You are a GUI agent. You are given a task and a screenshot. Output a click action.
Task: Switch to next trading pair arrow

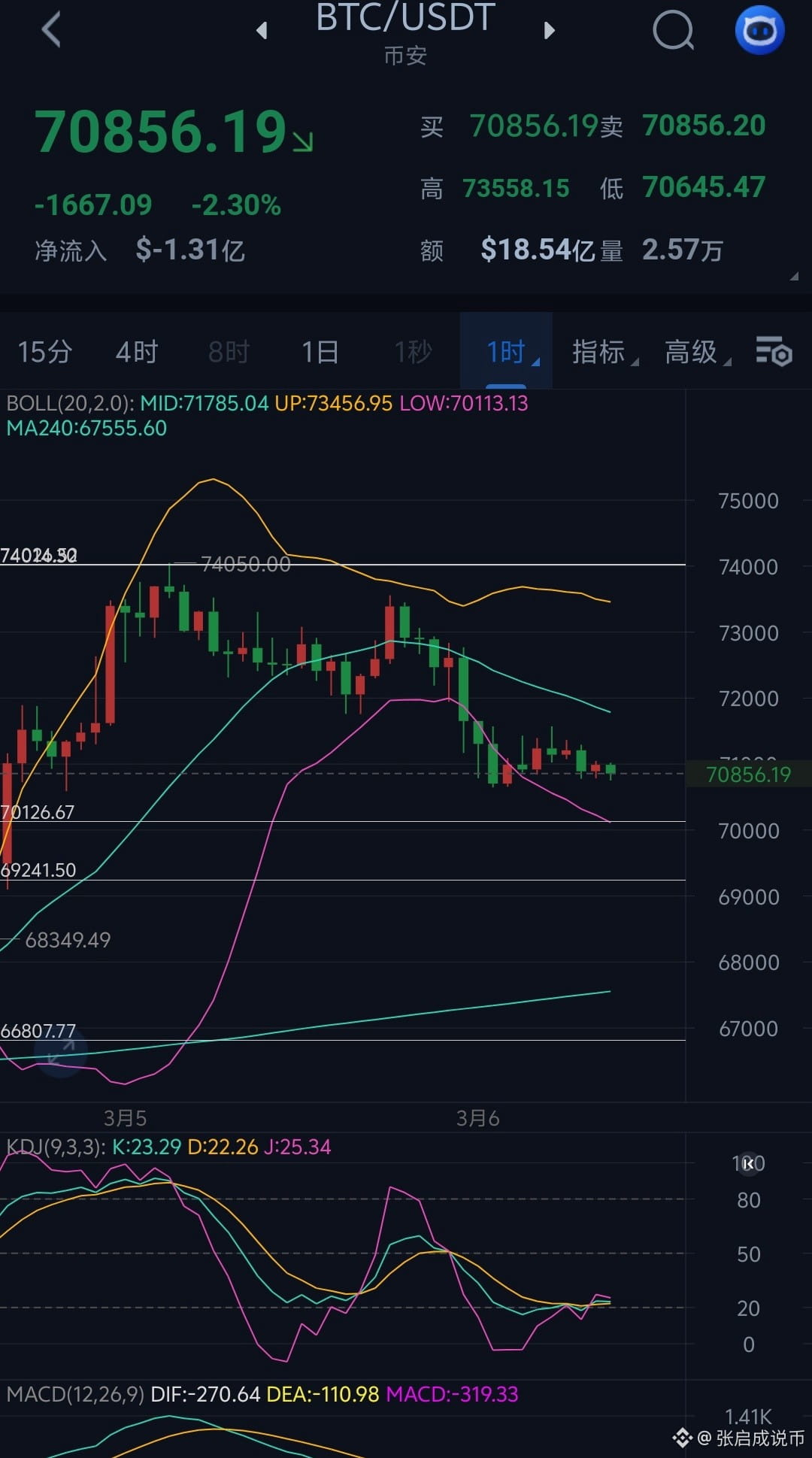pos(550,30)
